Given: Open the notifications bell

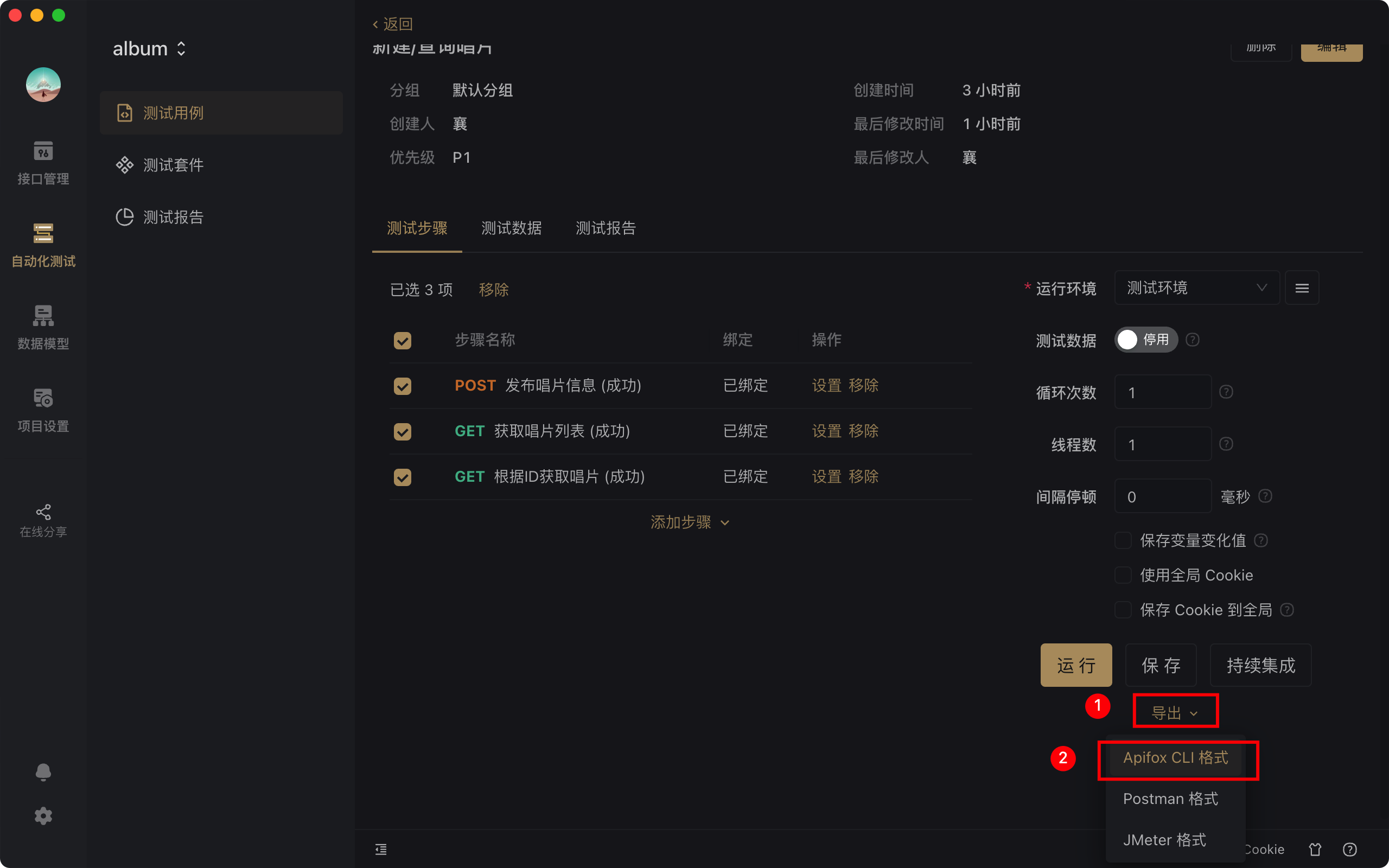Looking at the screenshot, I should point(43,771).
